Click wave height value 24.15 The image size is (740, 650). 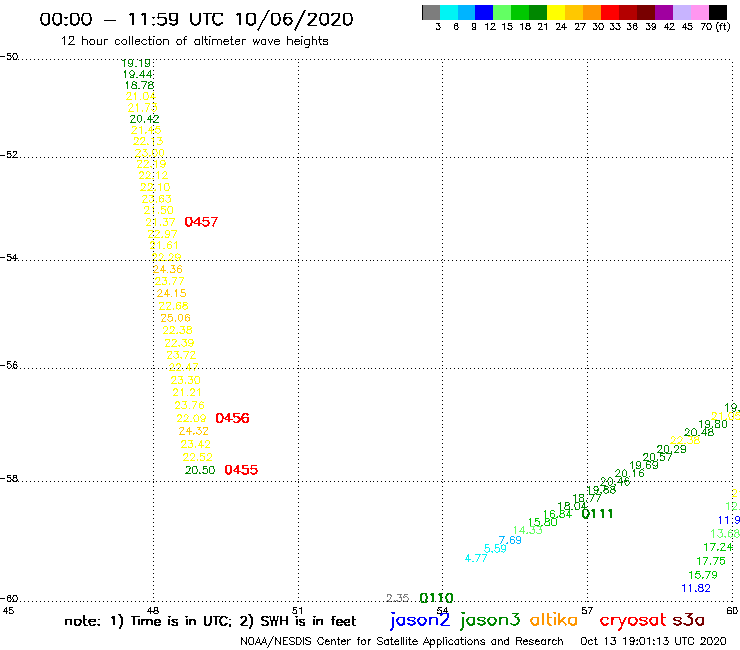point(172,293)
